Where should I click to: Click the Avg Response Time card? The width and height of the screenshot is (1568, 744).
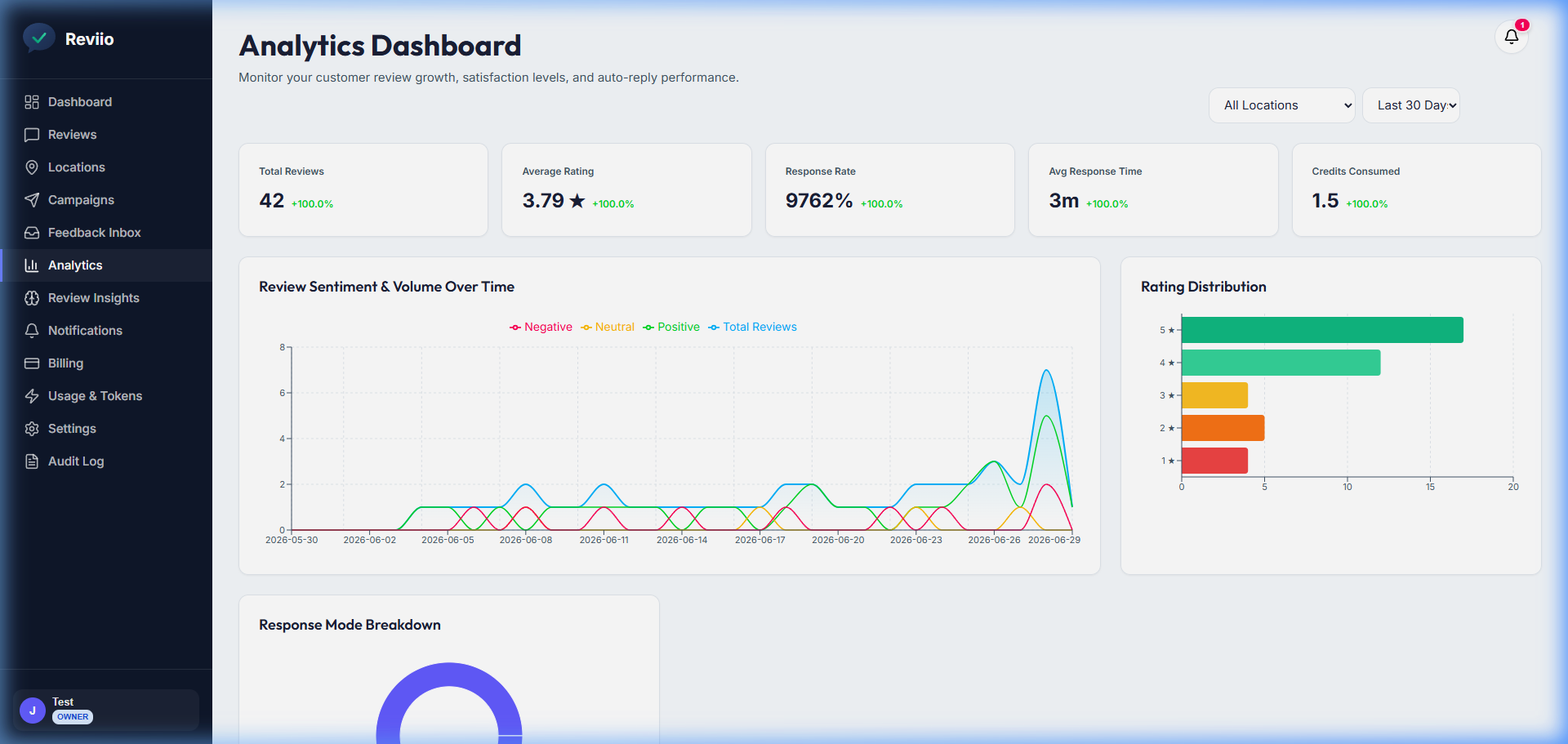click(x=1153, y=190)
